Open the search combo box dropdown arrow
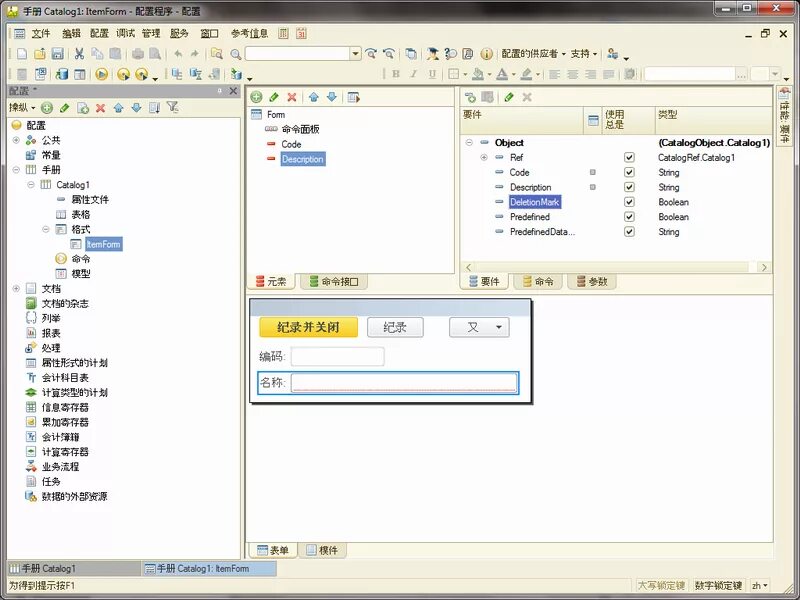 pos(356,54)
